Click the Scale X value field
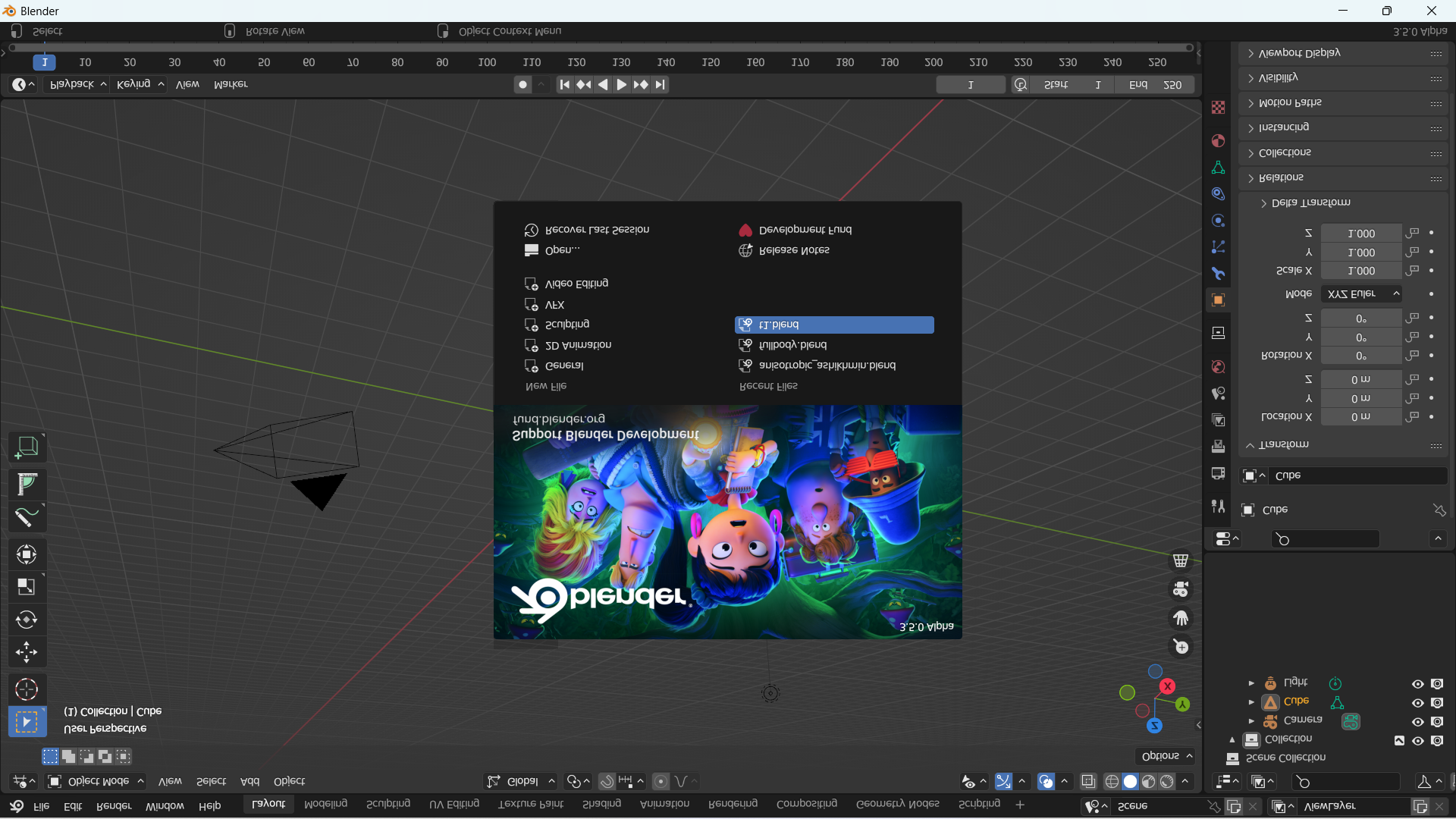1456x819 pixels. 1361,271
